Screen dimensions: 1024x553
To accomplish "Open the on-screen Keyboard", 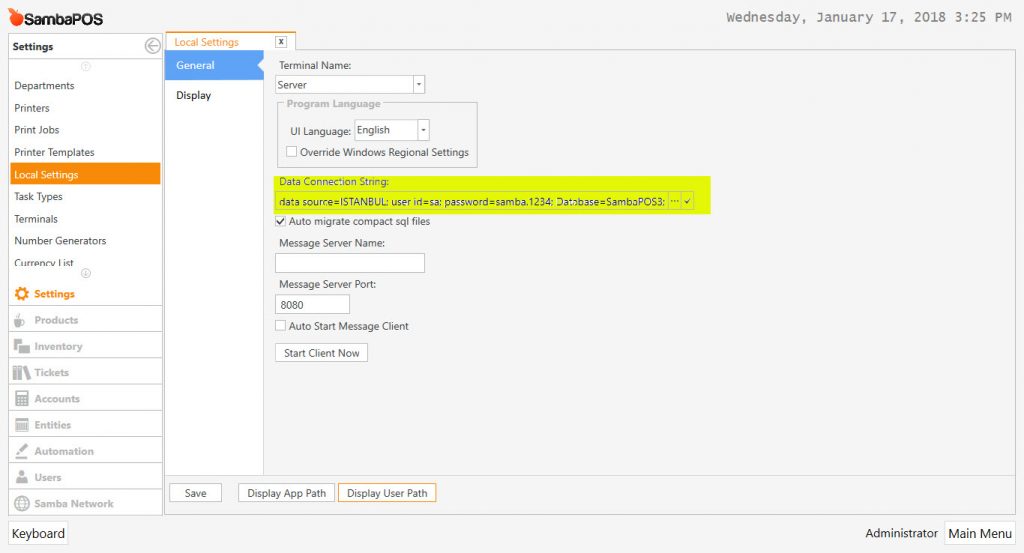I will click(x=38, y=533).
